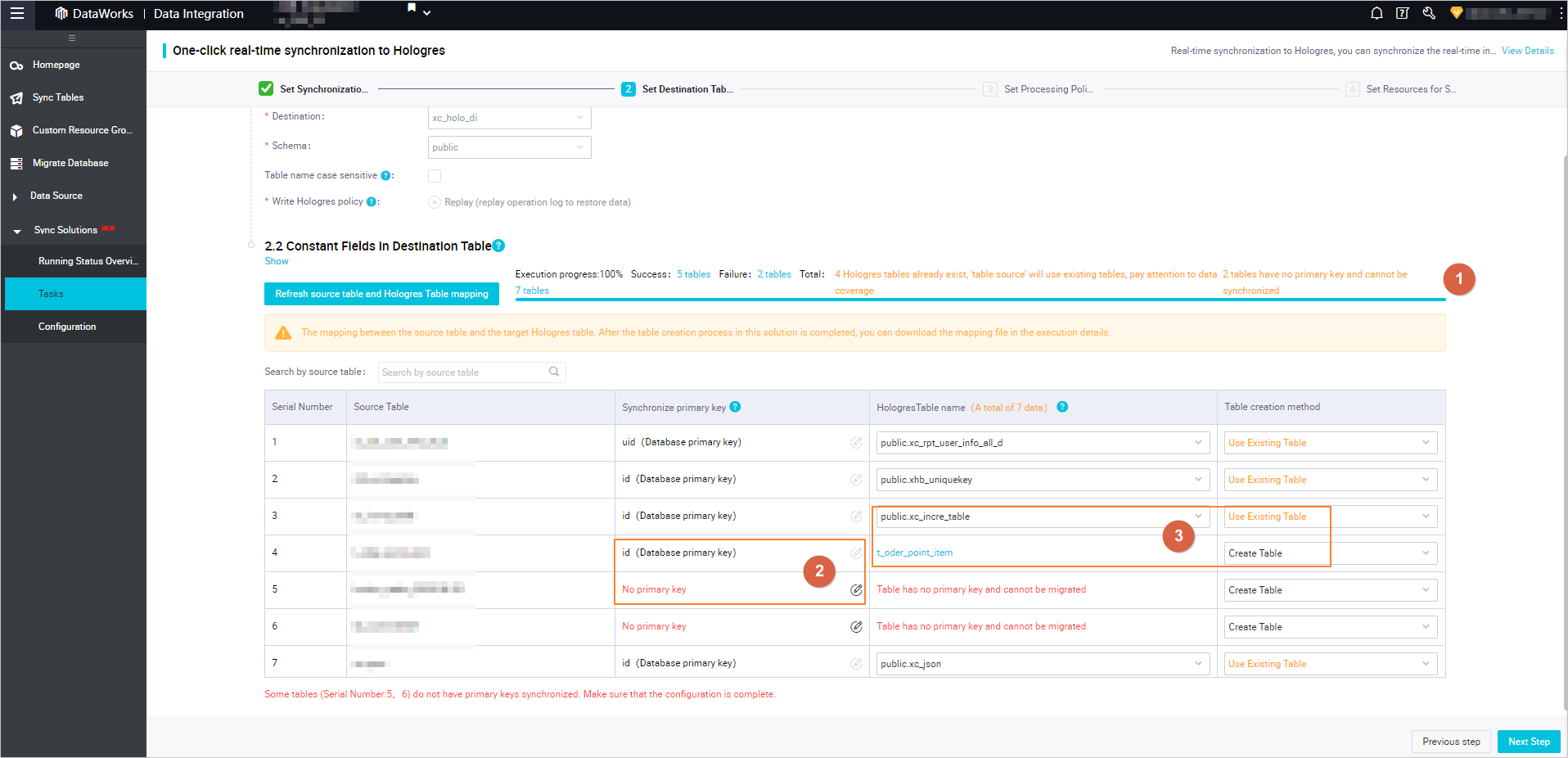
Task: Edit primary key for row 2
Action: point(856,479)
